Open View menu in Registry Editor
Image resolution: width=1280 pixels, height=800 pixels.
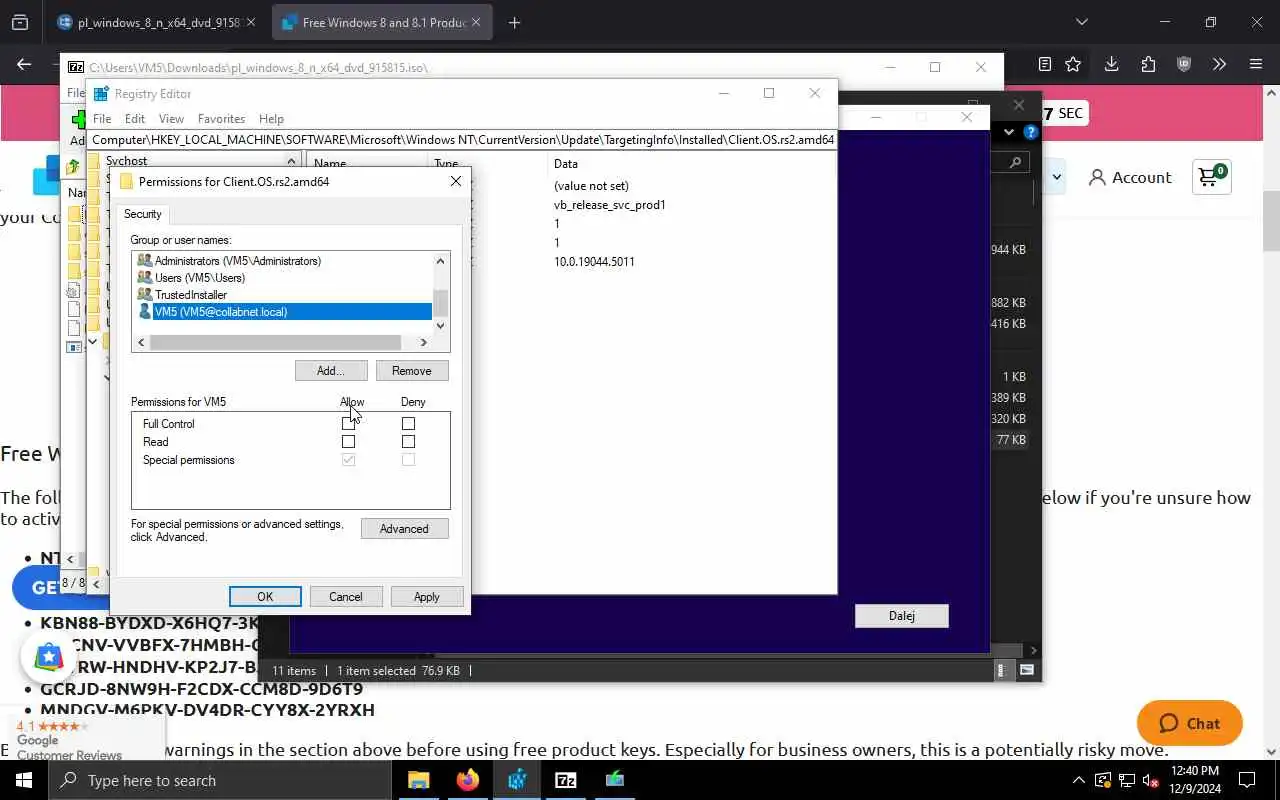(171, 118)
